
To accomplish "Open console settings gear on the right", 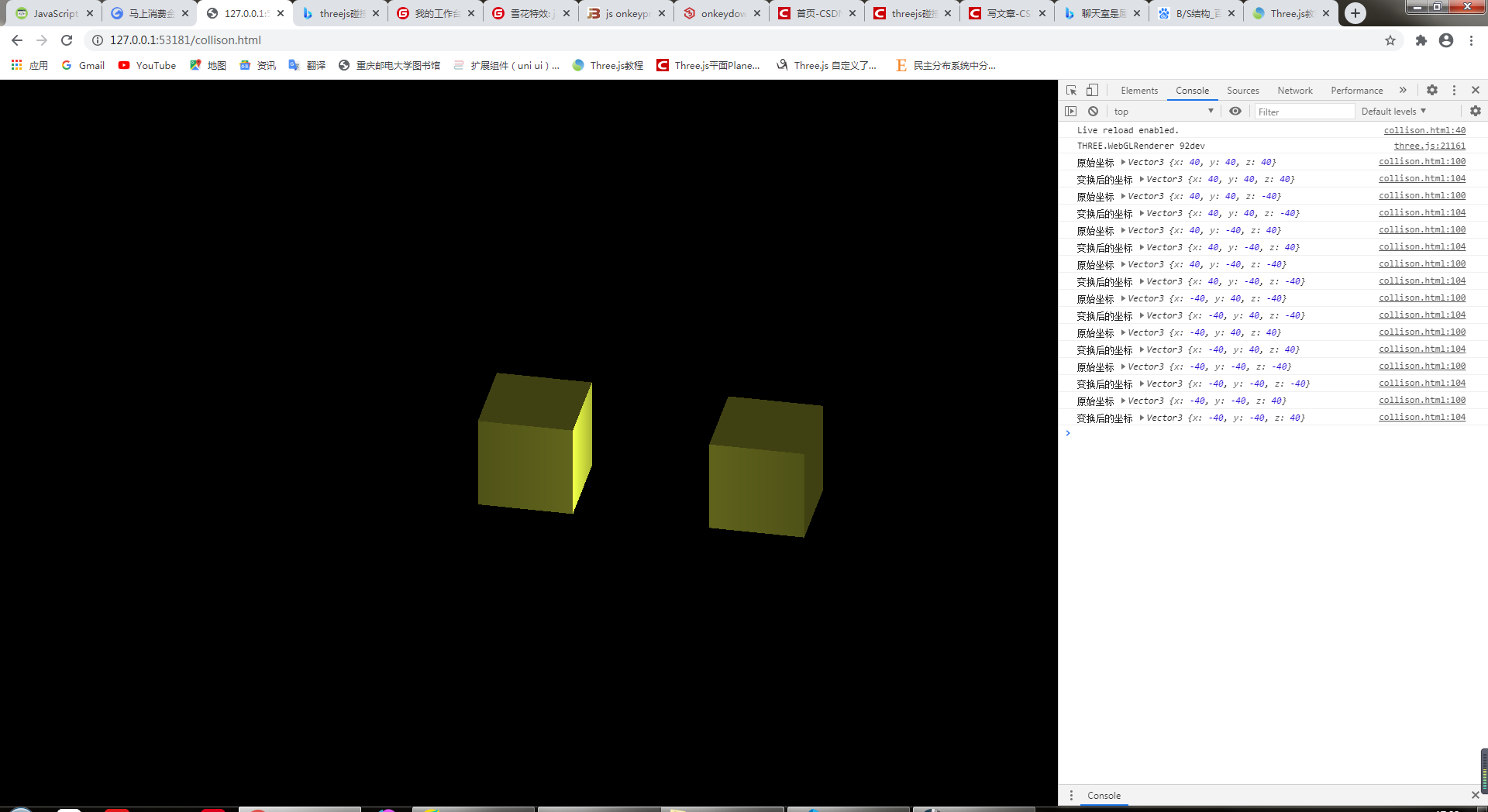I will 1475,111.
